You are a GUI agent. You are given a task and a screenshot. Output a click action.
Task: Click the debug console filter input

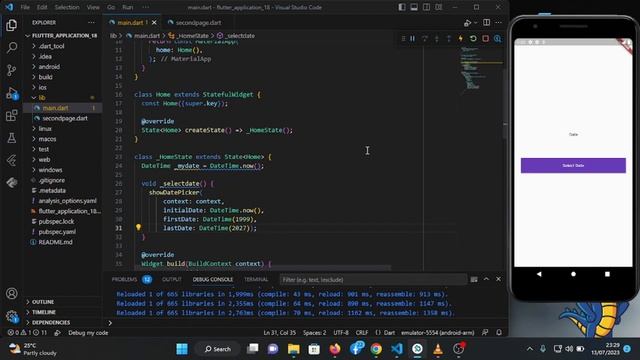373,280
